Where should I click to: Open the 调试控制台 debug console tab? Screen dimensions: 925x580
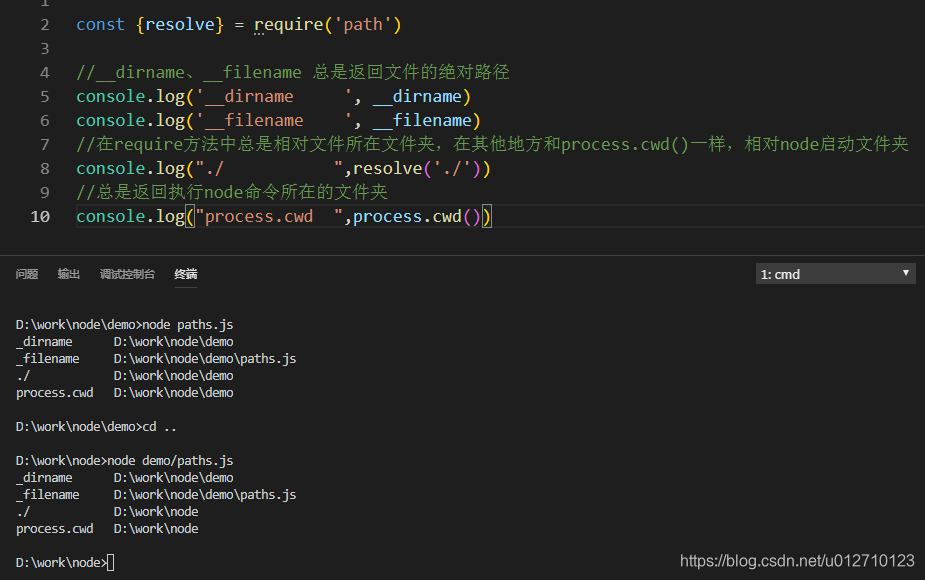(x=127, y=274)
